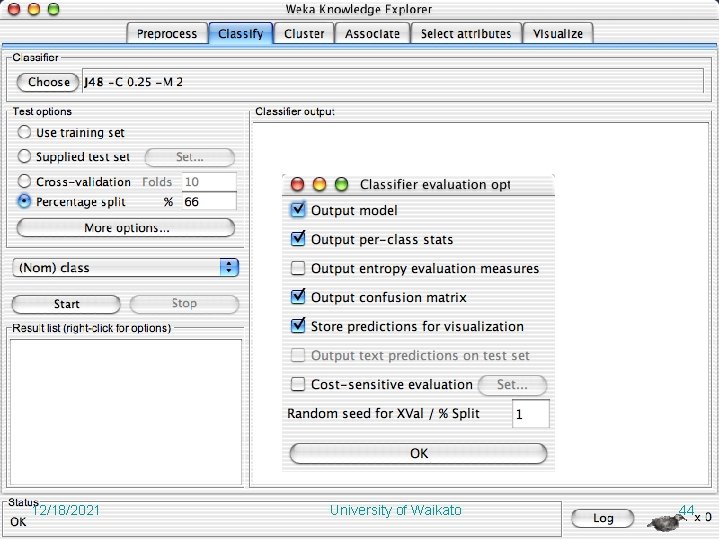Select Percentage split radio option
720x540 pixels.
point(24,201)
